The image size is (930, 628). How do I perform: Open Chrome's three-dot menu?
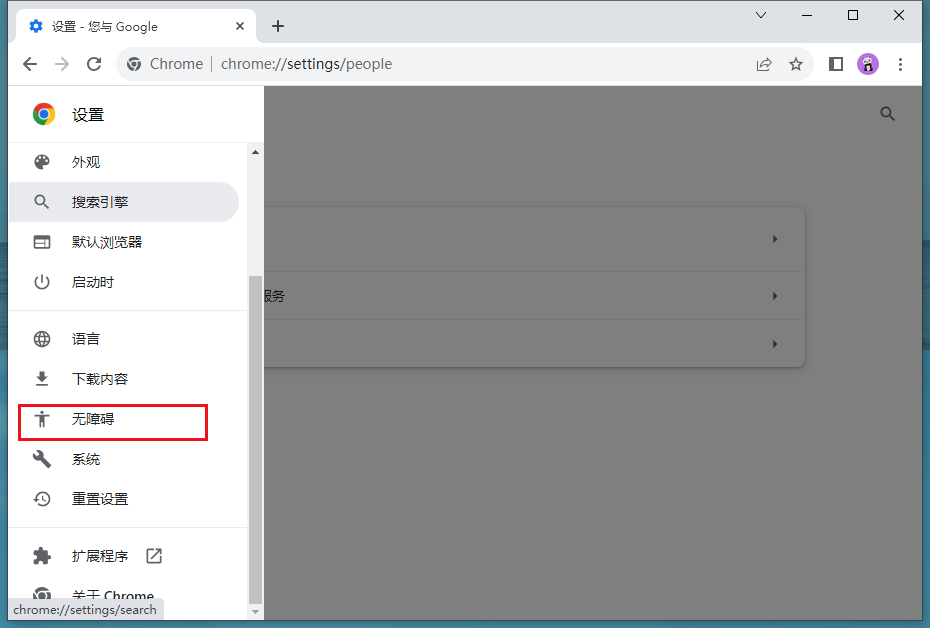pyautogui.click(x=900, y=64)
